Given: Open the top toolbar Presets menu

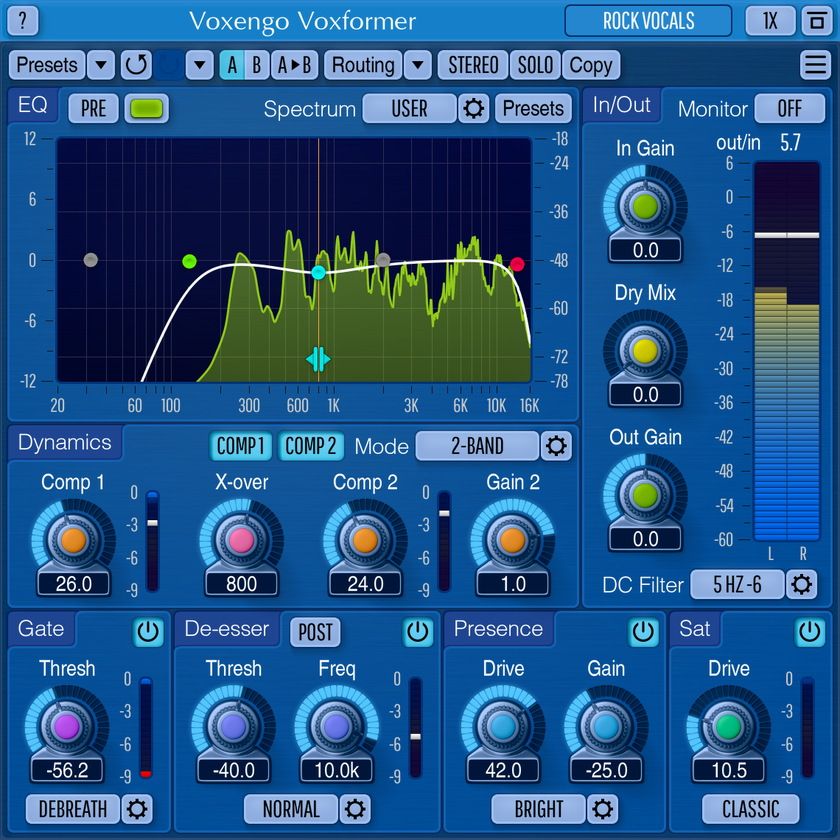Looking at the screenshot, I should pyautogui.click(x=47, y=65).
